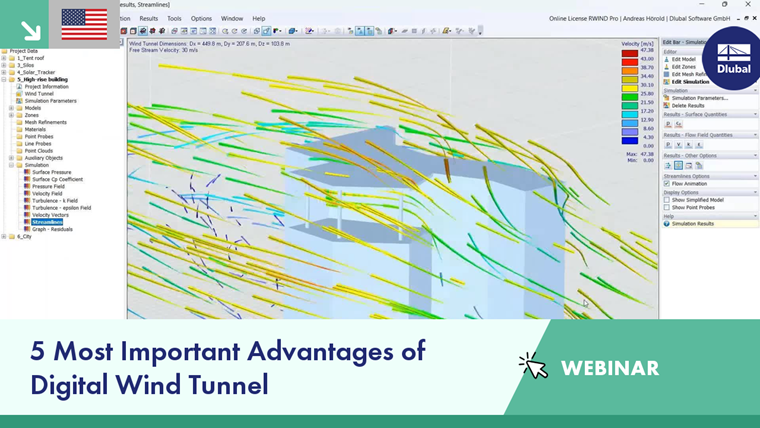Image resolution: width=760 pixels, height=428 pixels.
Task: Show surface pressure p icon
Action: click(668, 124)
